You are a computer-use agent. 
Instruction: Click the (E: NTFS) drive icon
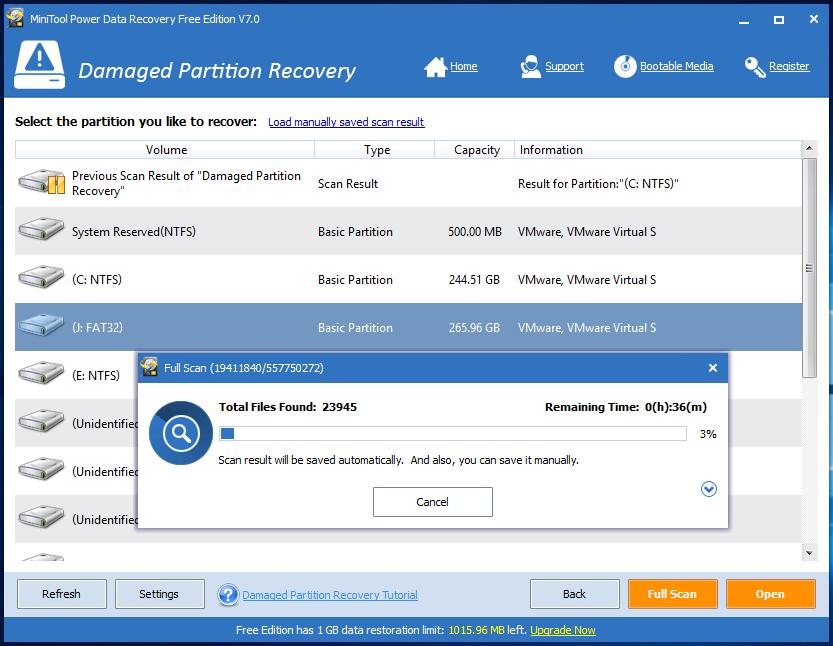point(41,374)
